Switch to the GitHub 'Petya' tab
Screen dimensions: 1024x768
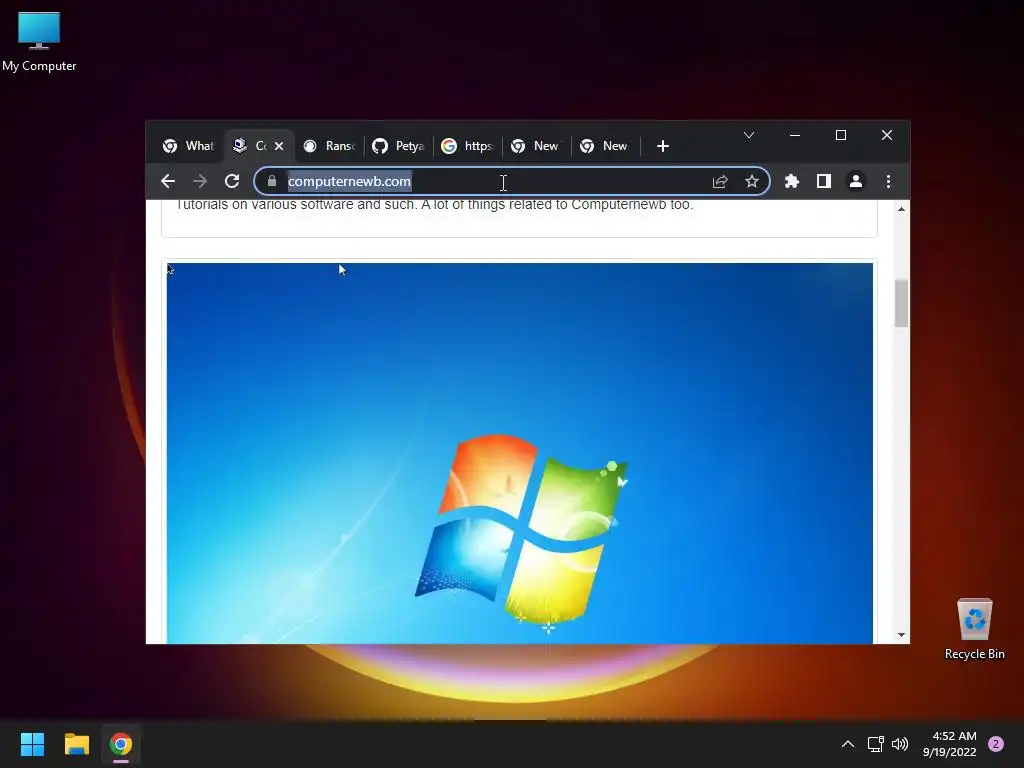click(x=398, y=146)
